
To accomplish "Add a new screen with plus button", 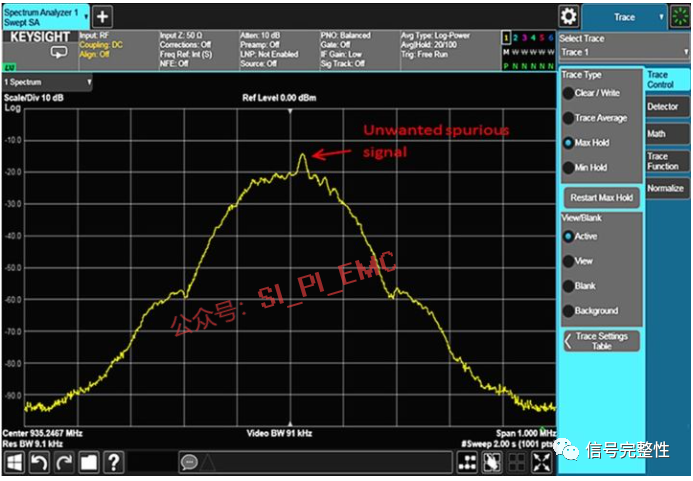I will pos(103,17).
